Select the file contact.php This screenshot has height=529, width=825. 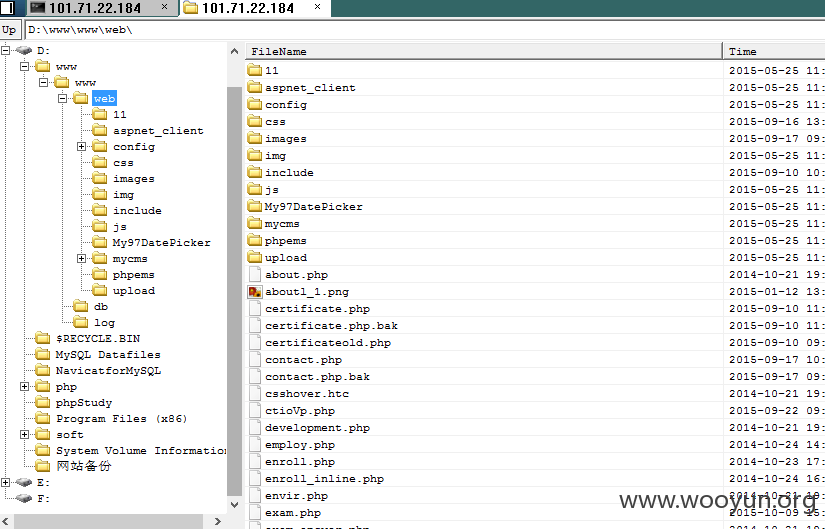pos(304,360)
